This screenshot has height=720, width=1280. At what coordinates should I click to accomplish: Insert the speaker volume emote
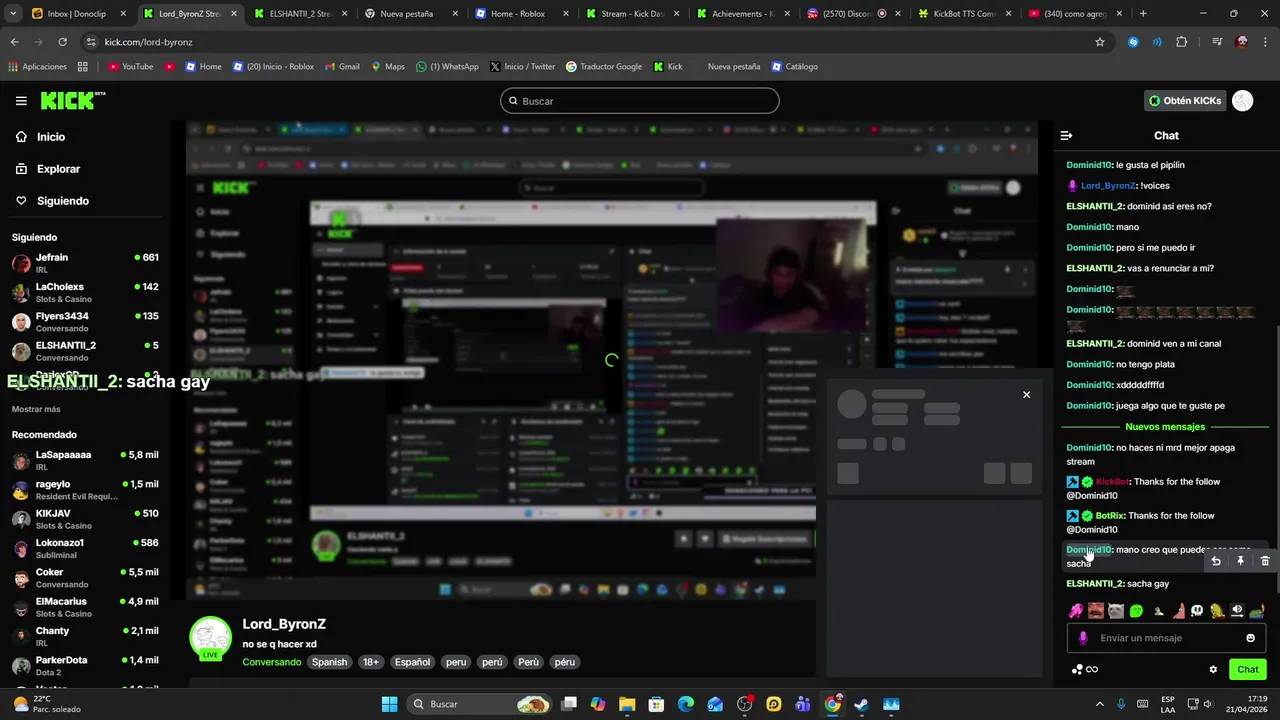(x=1237, y=611)
